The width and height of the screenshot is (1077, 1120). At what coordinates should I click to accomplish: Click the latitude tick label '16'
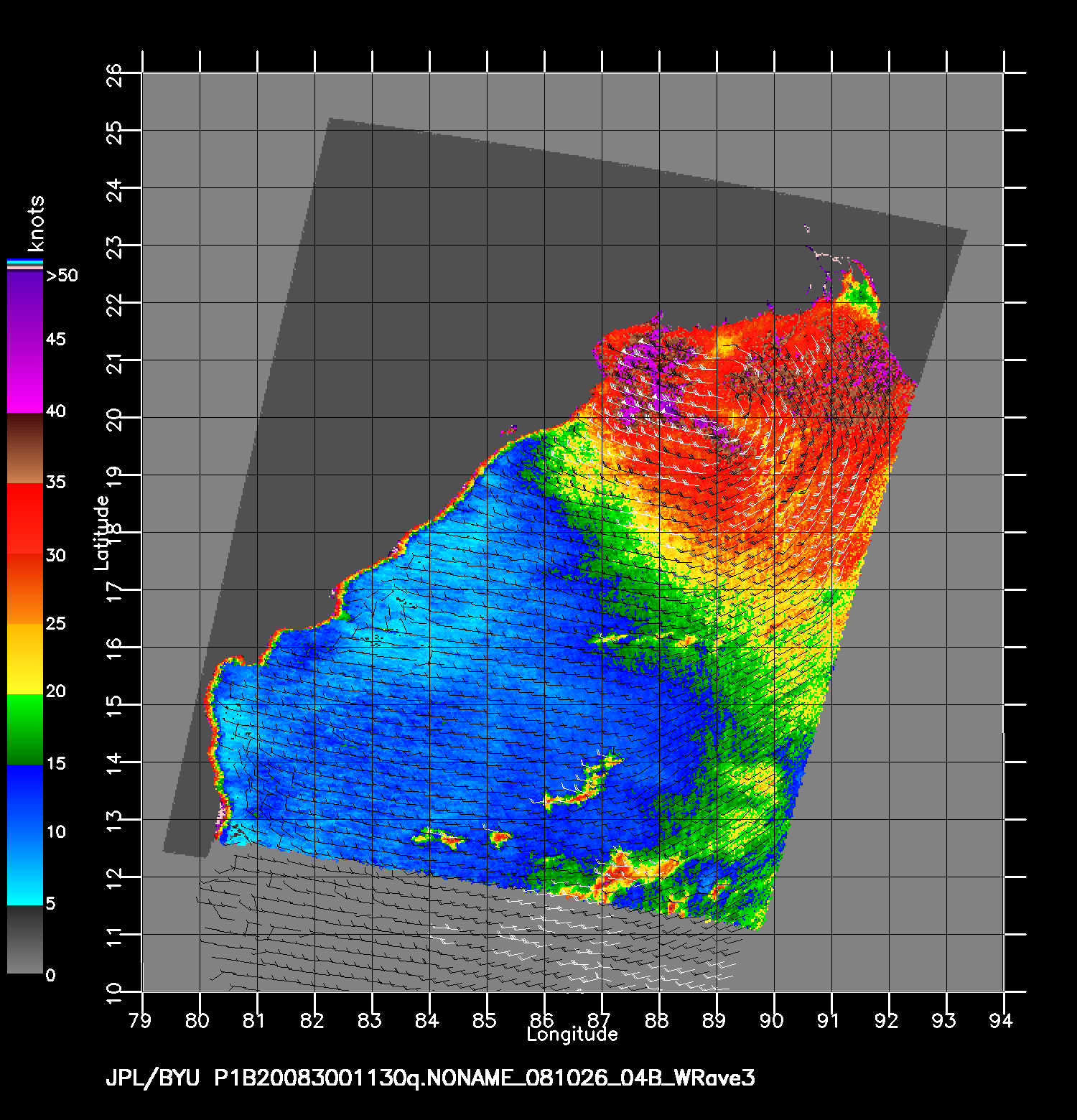point(114,649)
